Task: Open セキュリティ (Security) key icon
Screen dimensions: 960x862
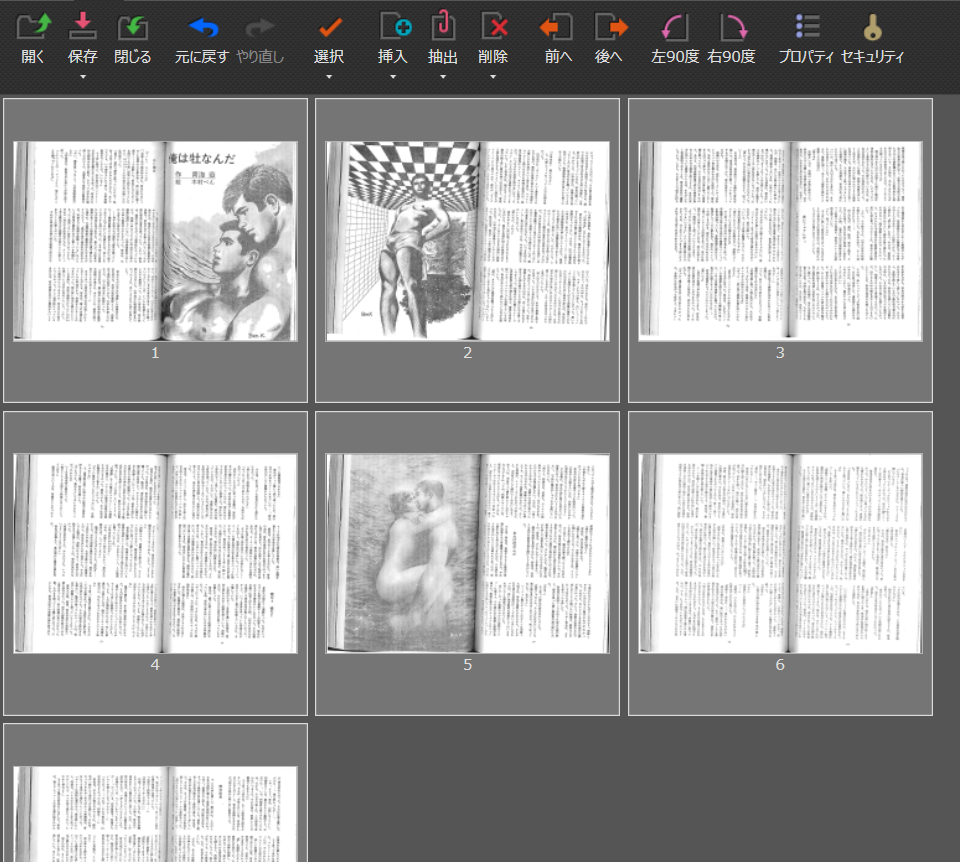Action: (x=872, y=27)
